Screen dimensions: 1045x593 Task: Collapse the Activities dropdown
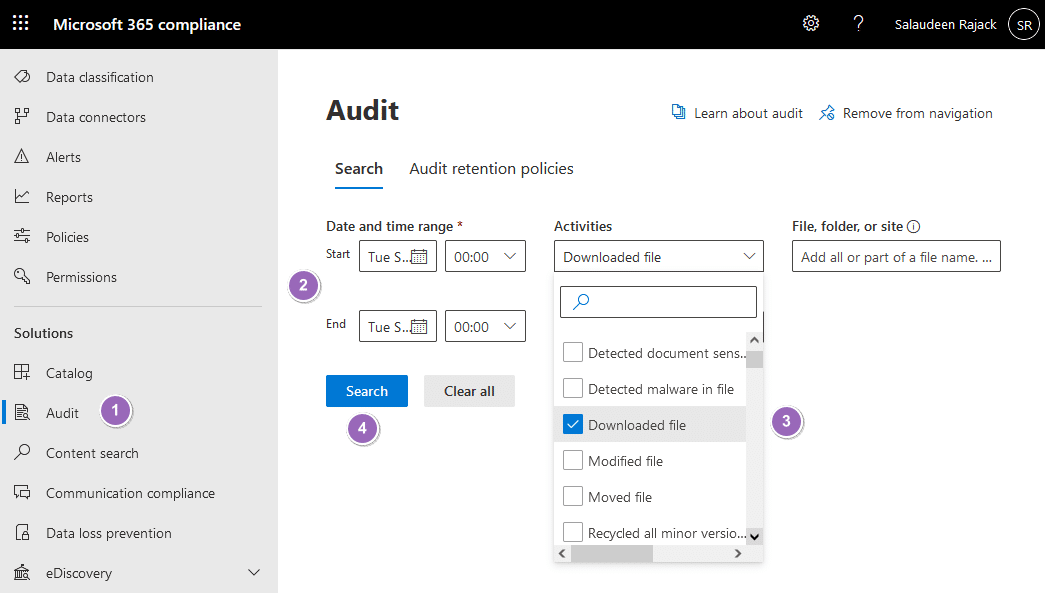(x=749, y=256)
